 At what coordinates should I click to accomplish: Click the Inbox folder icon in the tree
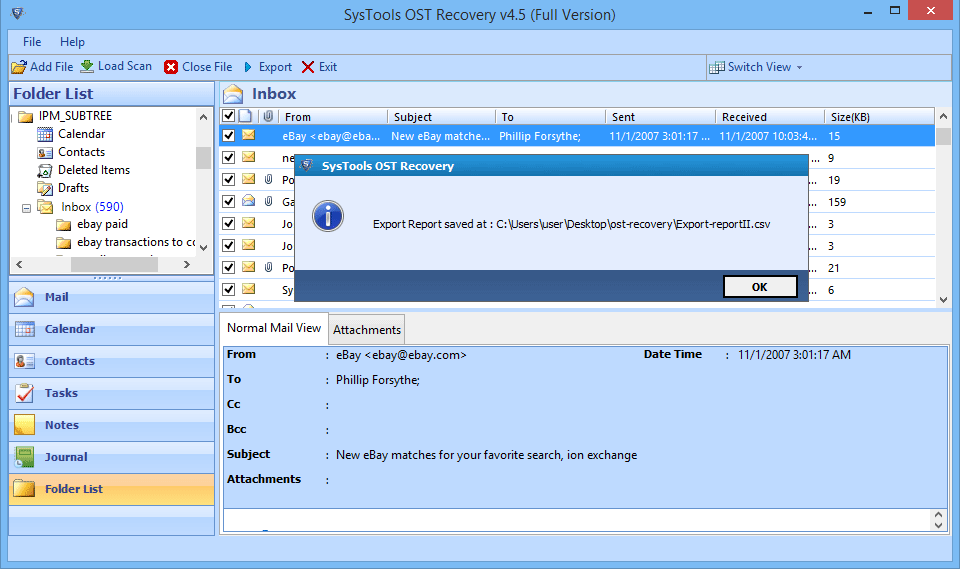pos(45,206)
